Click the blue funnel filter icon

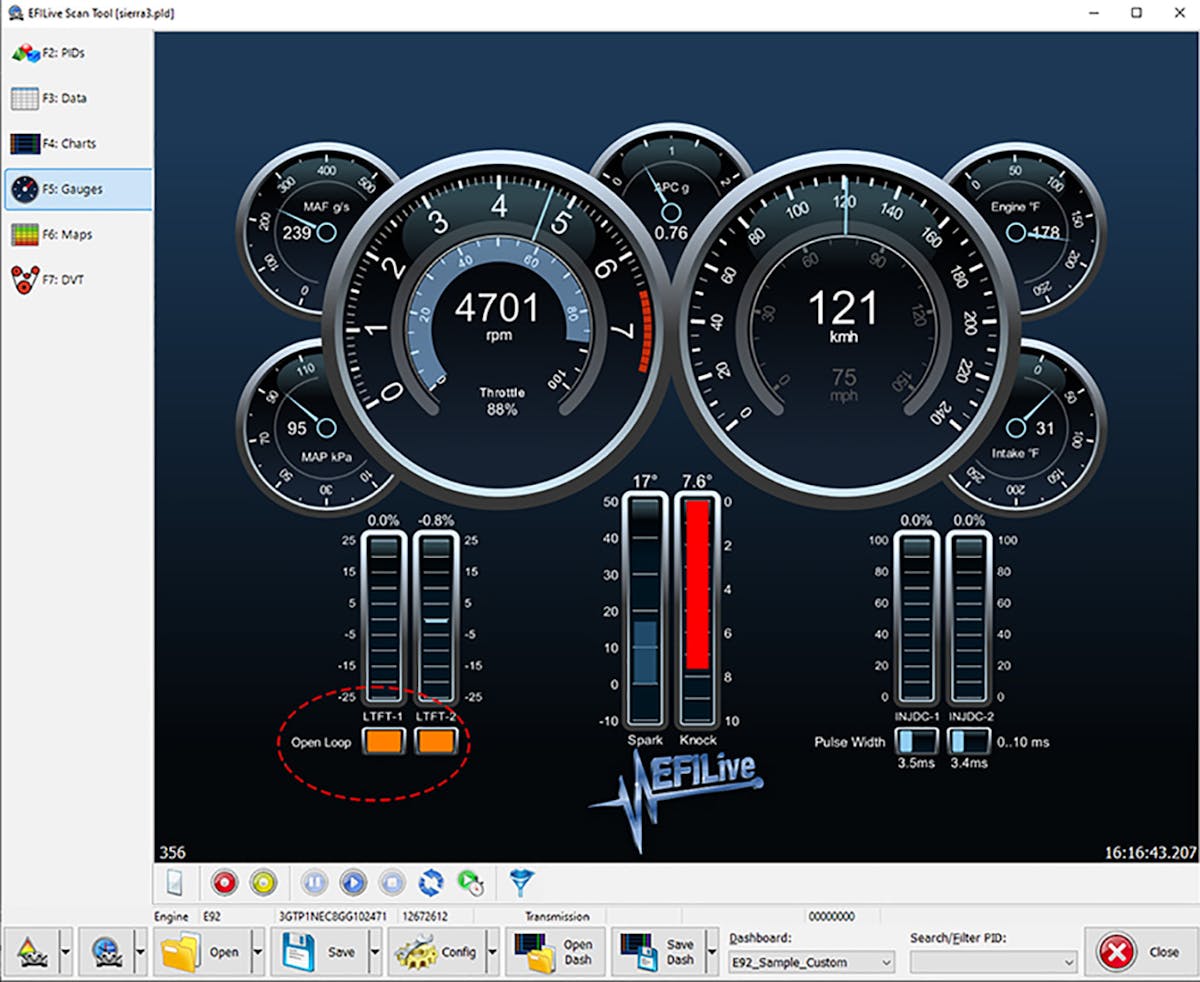pos(522,882)
